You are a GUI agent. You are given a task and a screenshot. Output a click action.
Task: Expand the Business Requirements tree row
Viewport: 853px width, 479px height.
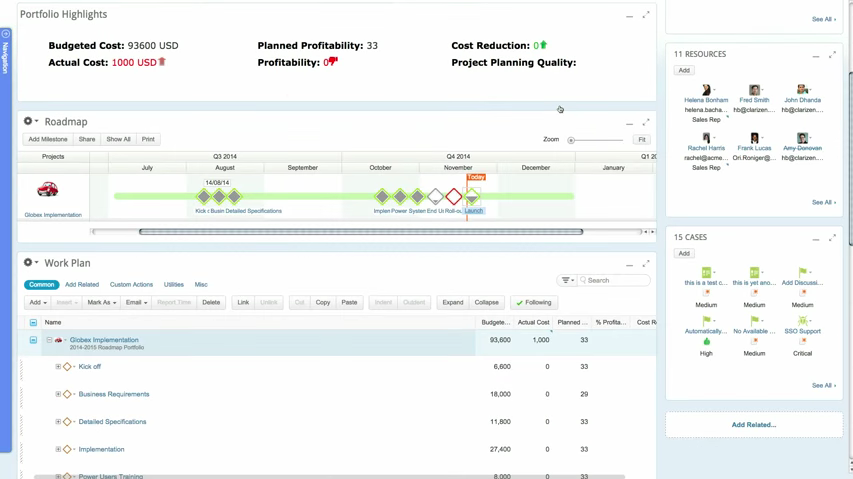pos(58,394)
